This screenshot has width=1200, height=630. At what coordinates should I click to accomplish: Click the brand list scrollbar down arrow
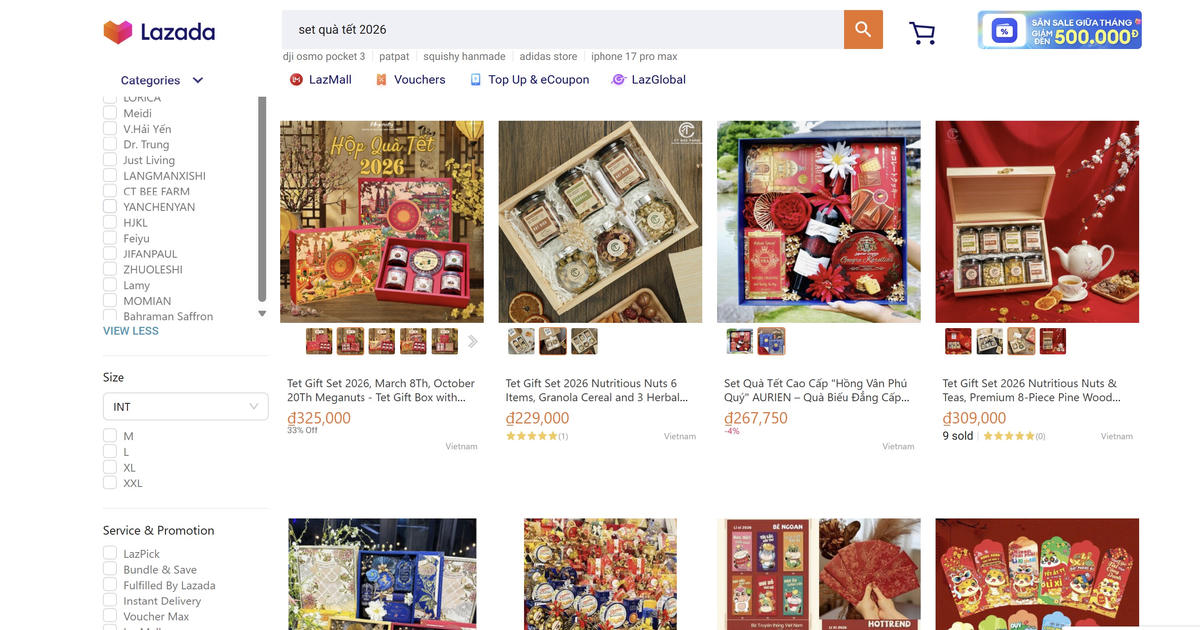[262, 314]
